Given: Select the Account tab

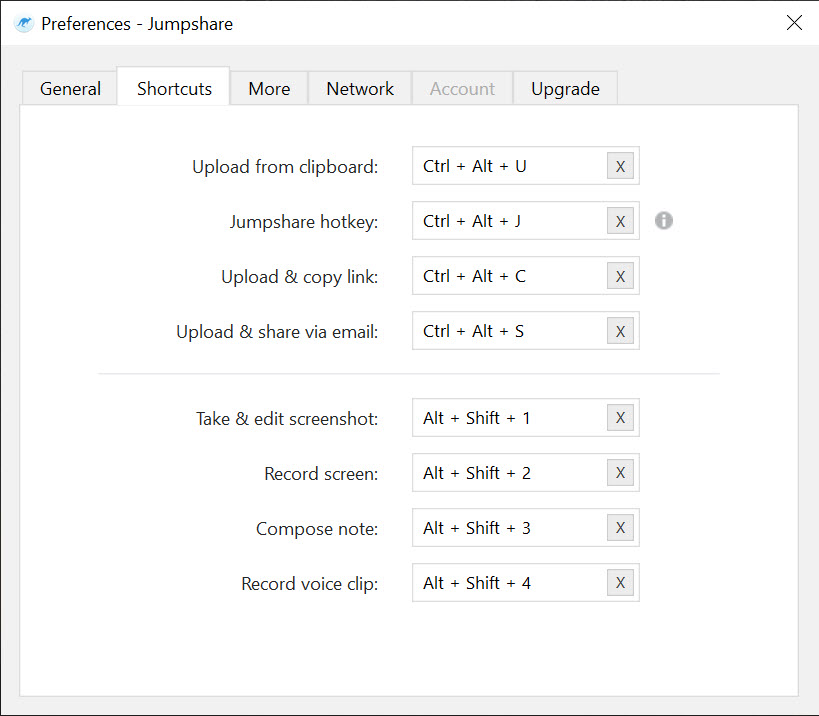Looking at the screenshot, I should point(462,88).
